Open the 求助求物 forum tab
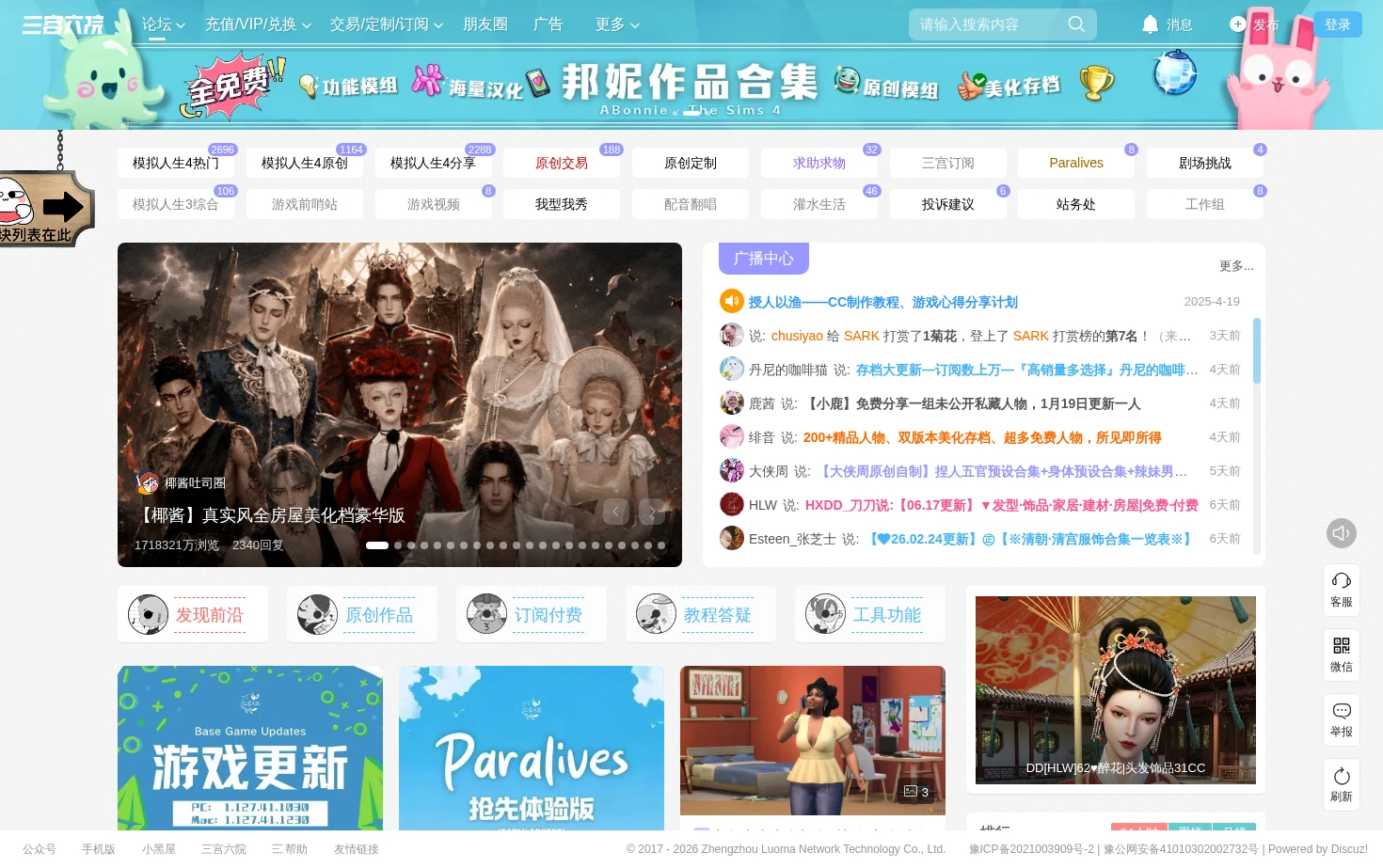The height and width of the screenshot is (868, 1383). [819, 163]
